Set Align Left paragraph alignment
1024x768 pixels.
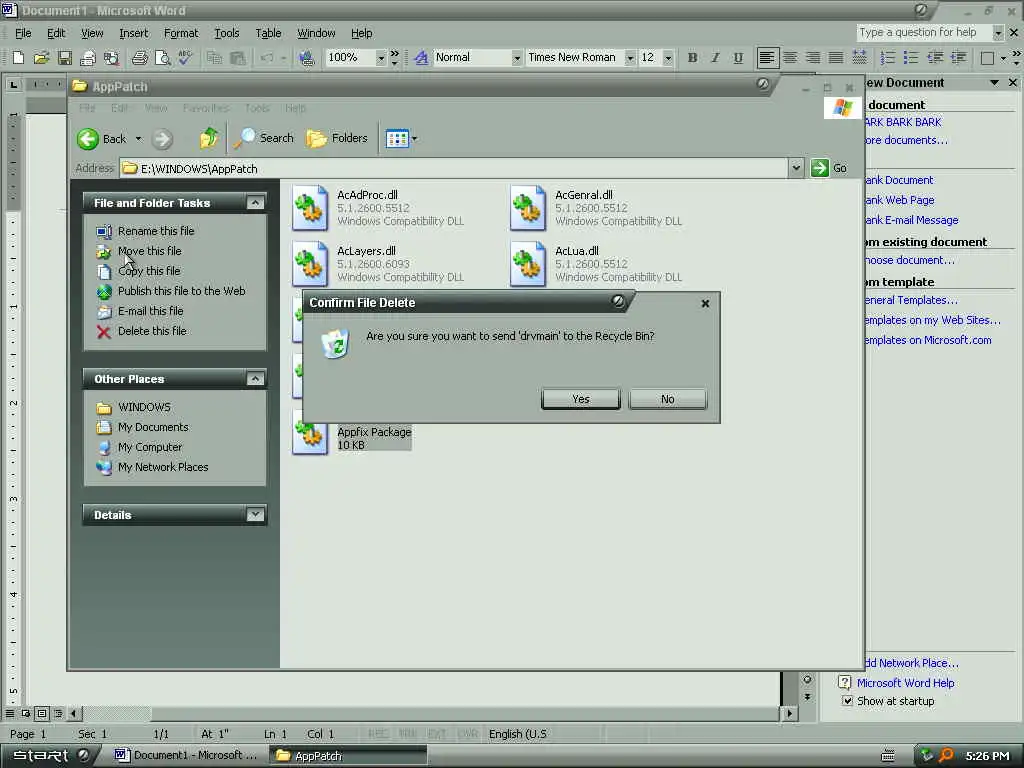click(767, 58)
